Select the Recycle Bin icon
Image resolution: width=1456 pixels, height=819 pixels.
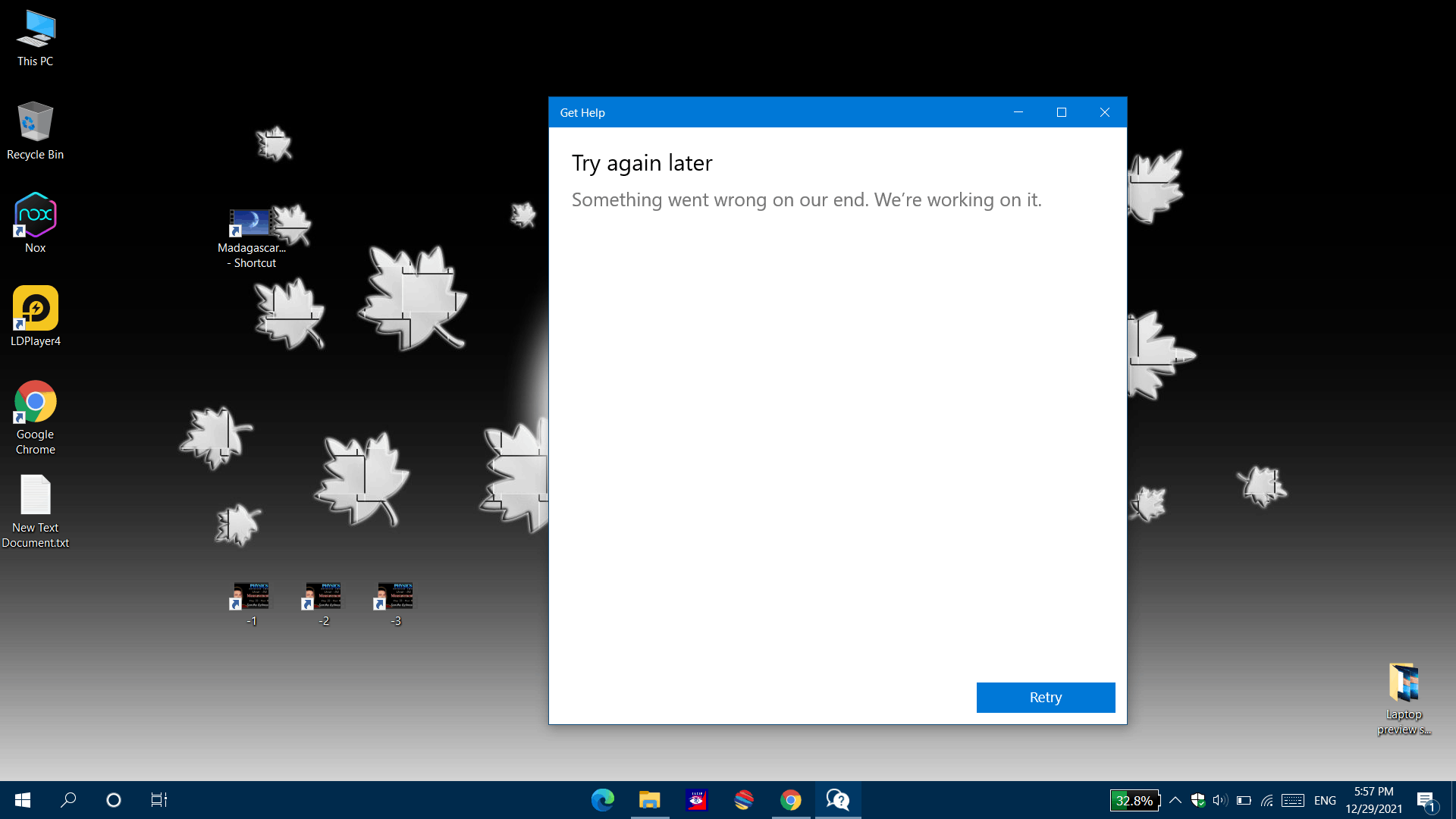[35, 123]
